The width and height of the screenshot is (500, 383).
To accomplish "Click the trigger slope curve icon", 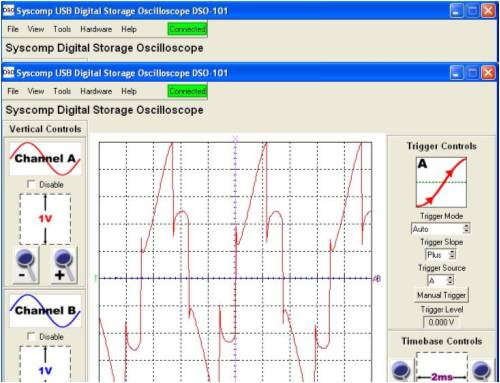I will pos(441,182).
